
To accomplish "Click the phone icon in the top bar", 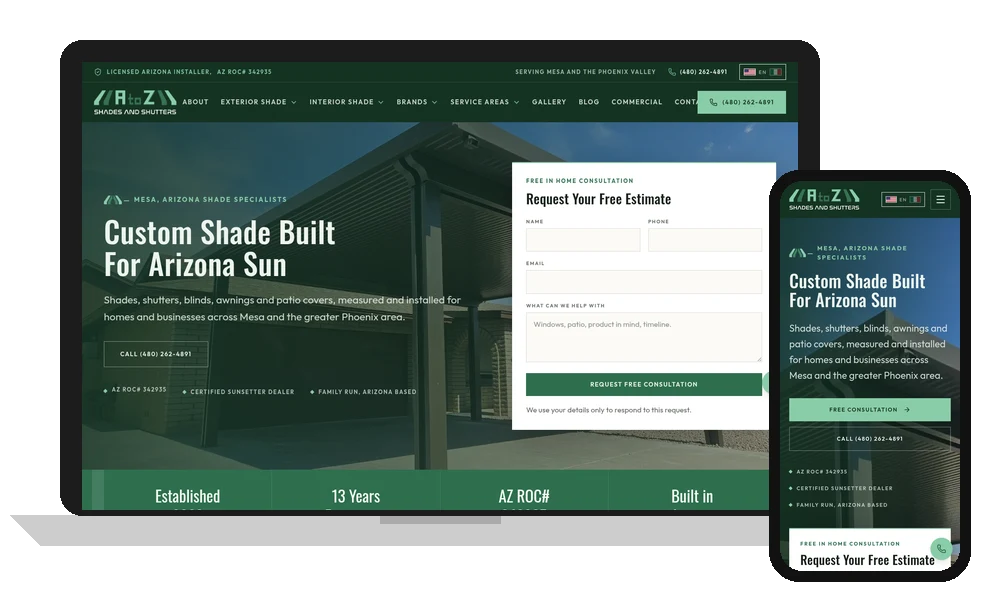I will tap(672, 72).
